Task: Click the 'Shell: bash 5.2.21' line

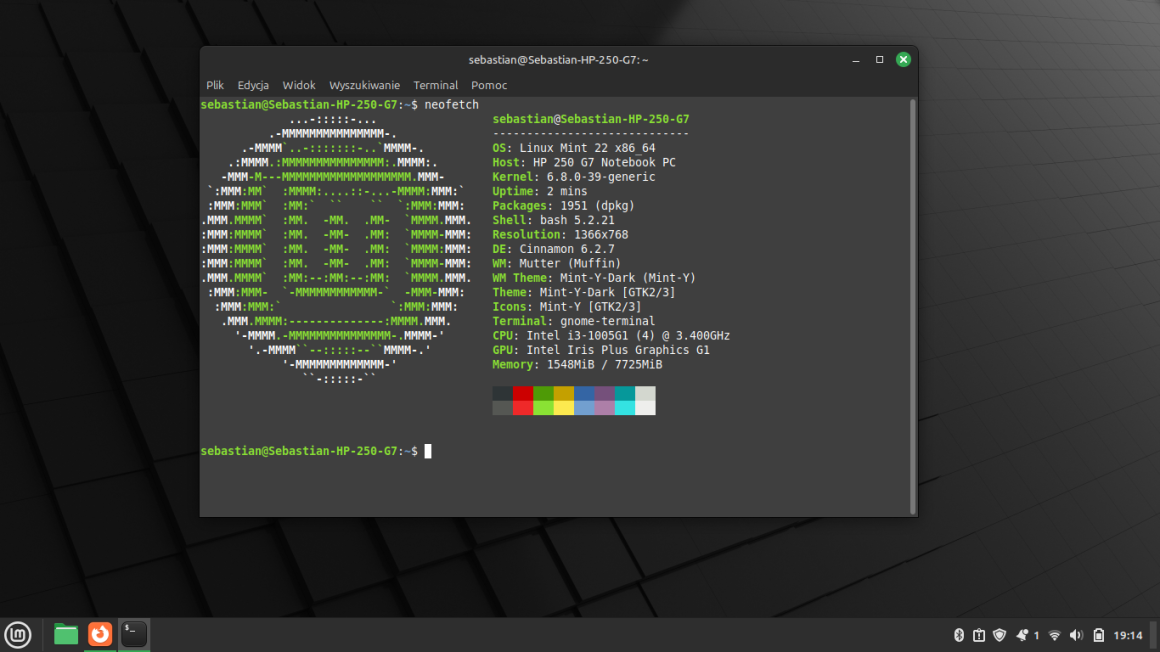Action: coord(553,220)
